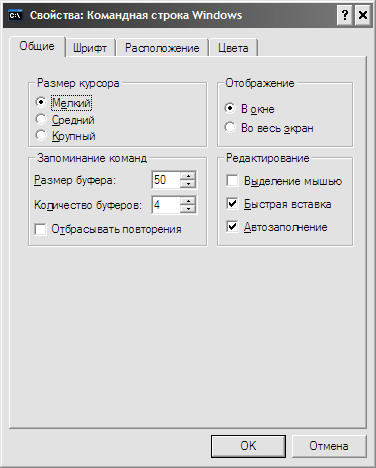This screenshot has width=376, height=468.
Task: Confirm settings with the OK button
Action: tap(248, 446)
